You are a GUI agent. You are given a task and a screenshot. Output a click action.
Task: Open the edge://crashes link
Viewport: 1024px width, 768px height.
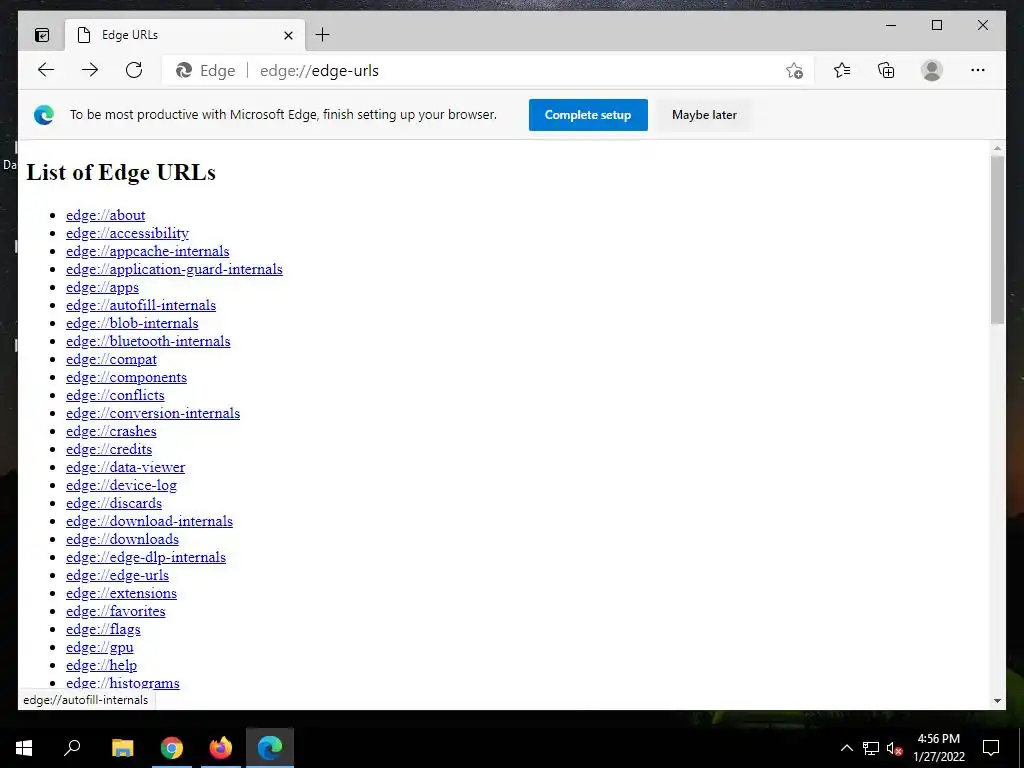(111, 431)
